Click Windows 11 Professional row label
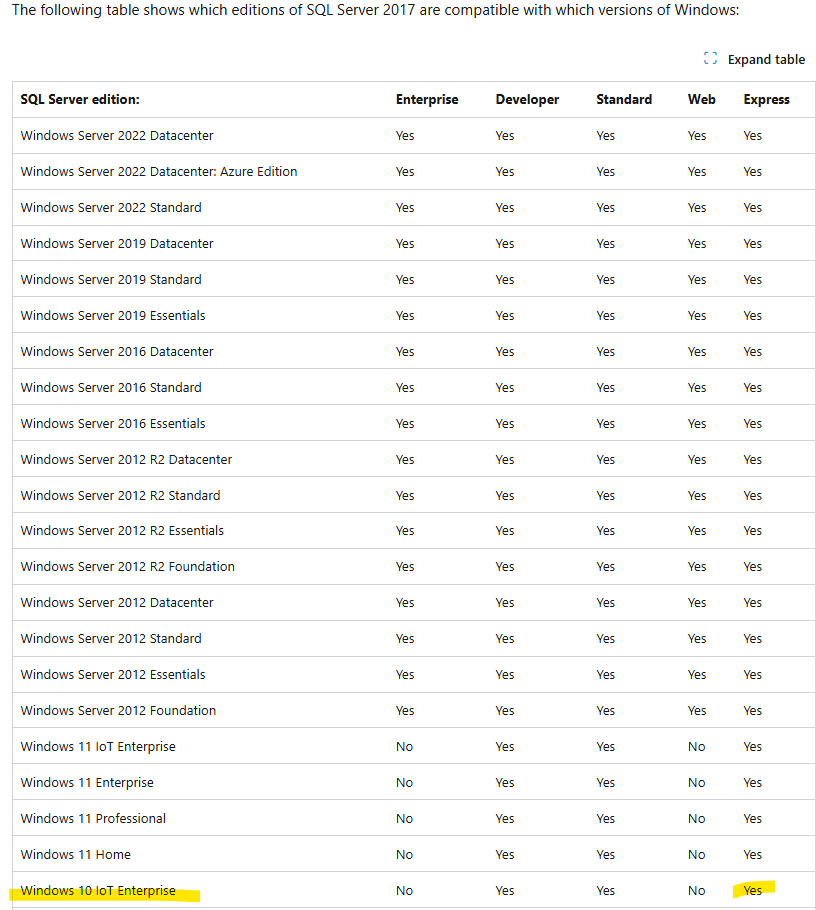The image size is (816, 910). 93,818
